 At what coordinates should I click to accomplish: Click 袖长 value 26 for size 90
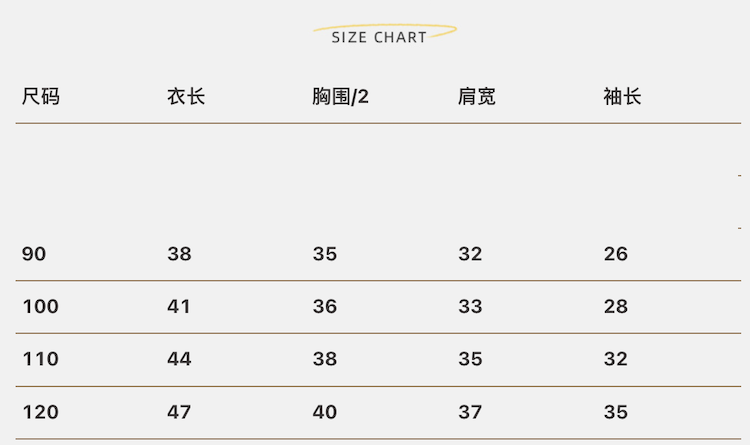616,254
